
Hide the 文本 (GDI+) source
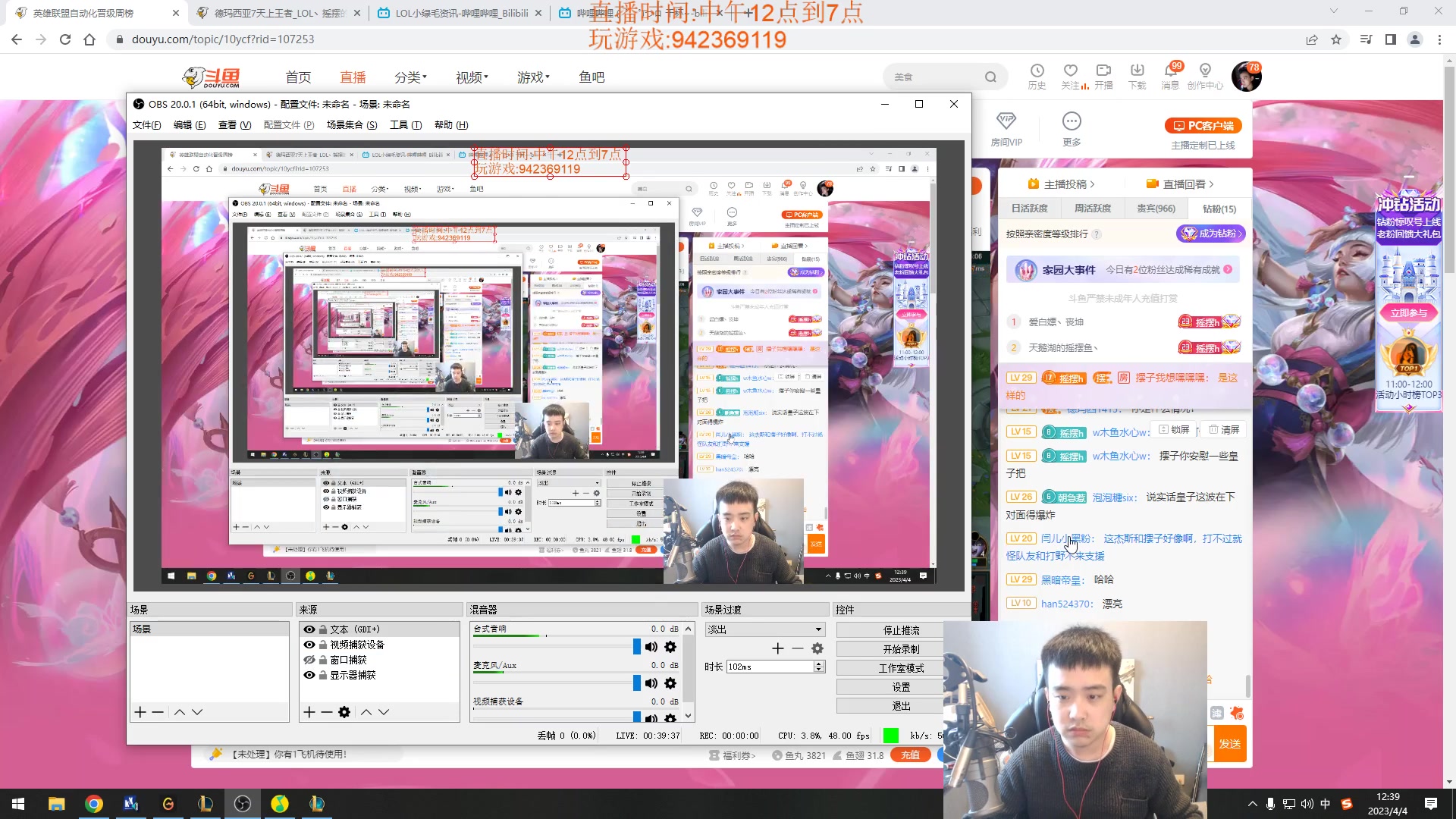tap(309, 629)
